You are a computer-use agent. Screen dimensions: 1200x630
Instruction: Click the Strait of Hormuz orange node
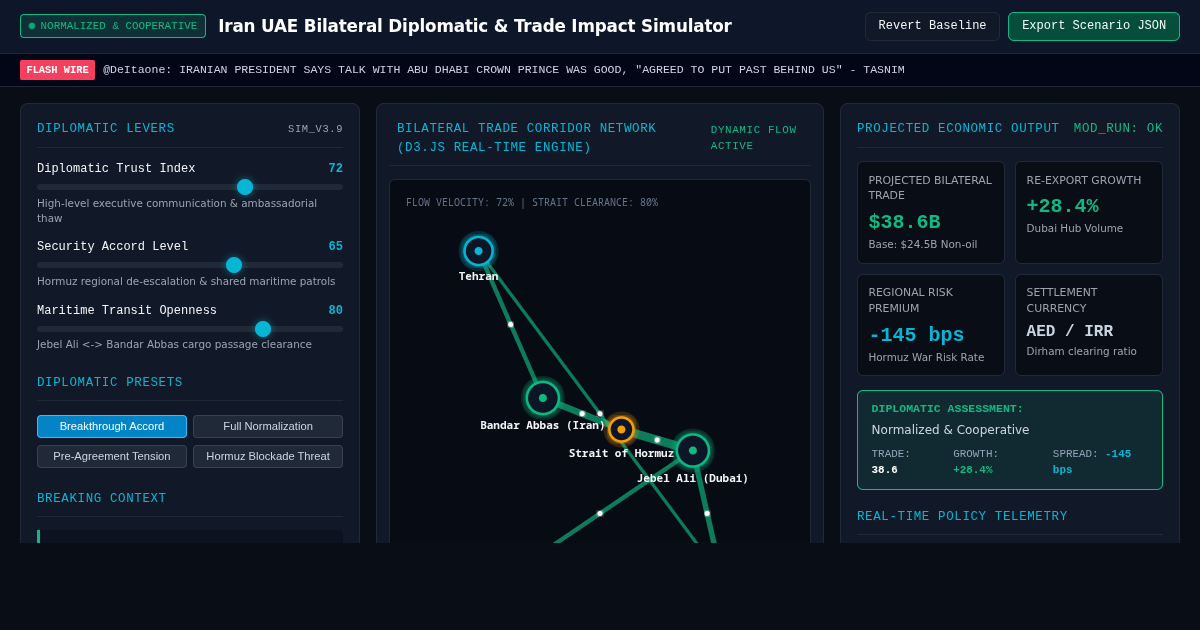click(621, 429)
